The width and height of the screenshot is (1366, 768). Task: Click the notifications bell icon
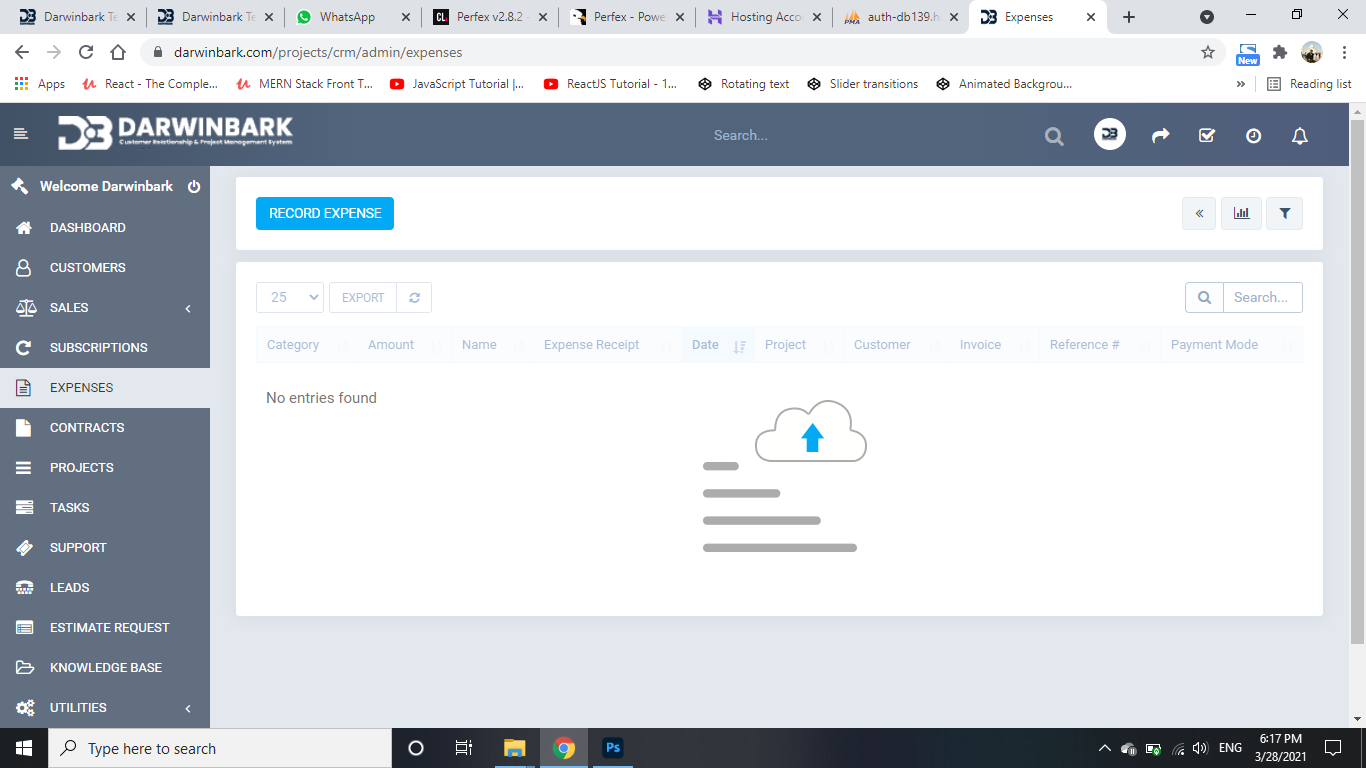coord(1300,136)
